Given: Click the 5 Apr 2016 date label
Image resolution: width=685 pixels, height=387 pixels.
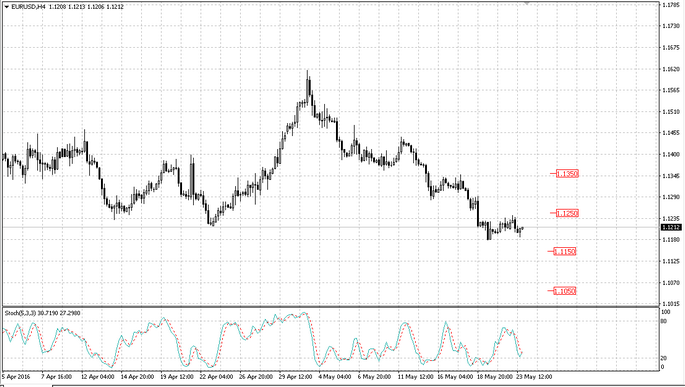Looking at the screenshot, I should (16, 377).
